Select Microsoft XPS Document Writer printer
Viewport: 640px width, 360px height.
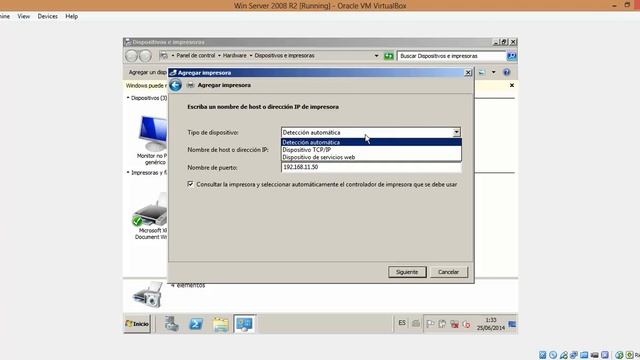150,216
